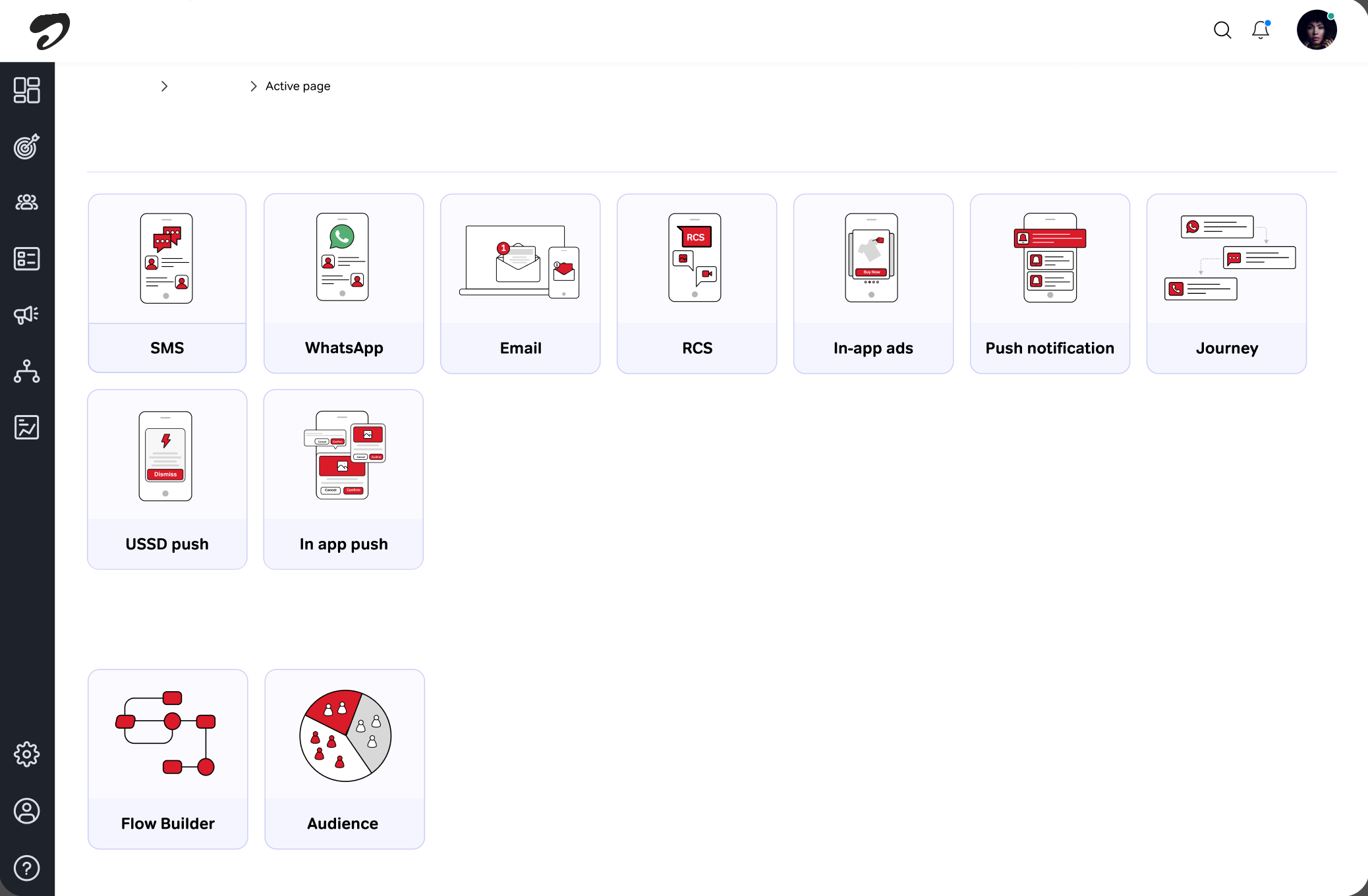Open the megaphone campaigns icon in sidebar

tap(27, 315)
